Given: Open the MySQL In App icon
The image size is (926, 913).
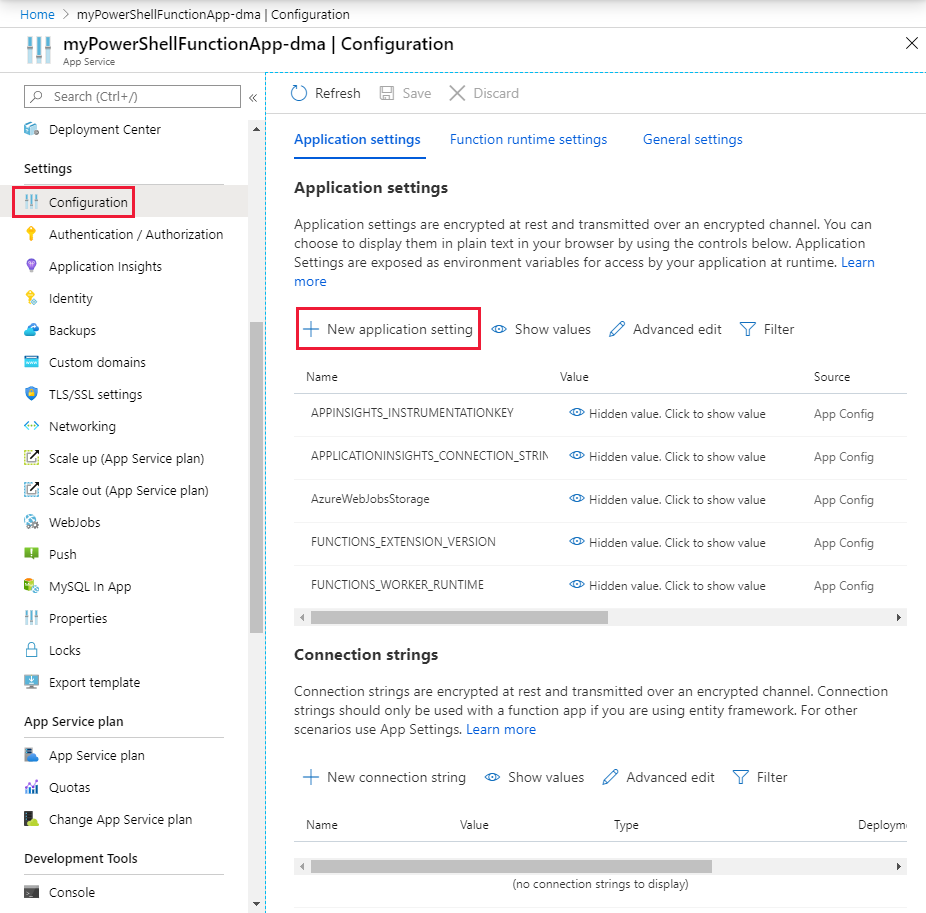Looking at the screenshot, I should point(31,585).
